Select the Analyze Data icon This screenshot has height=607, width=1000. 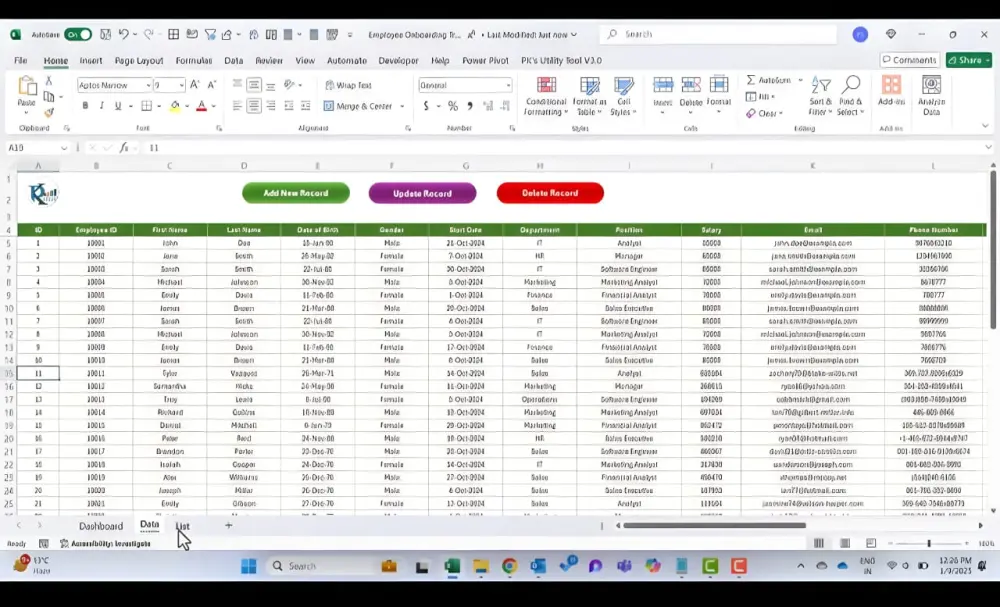[x=929, y=92]
